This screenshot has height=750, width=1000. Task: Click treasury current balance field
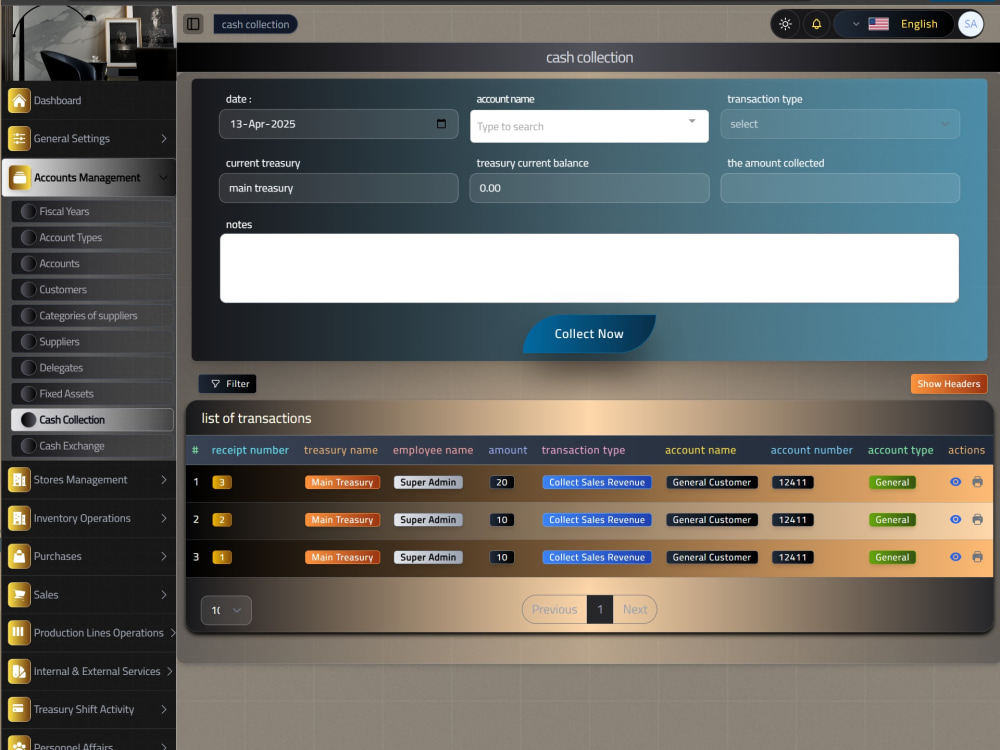[589, 188]
